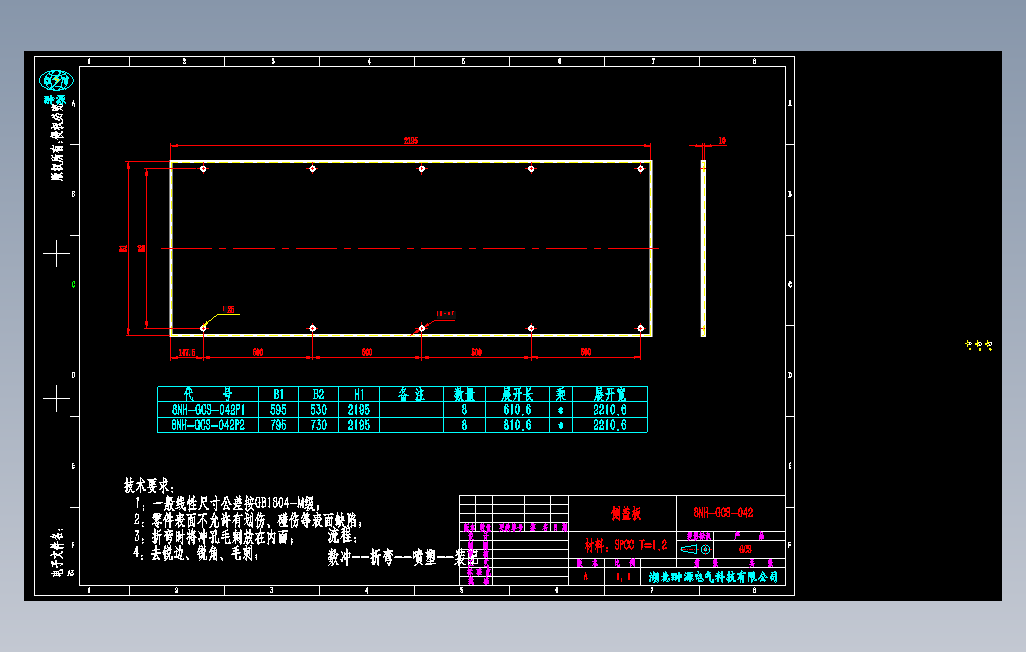
Task: Click the 2210.6 value in P1 row
Action: pyautogui.click(x=610, y=410)
